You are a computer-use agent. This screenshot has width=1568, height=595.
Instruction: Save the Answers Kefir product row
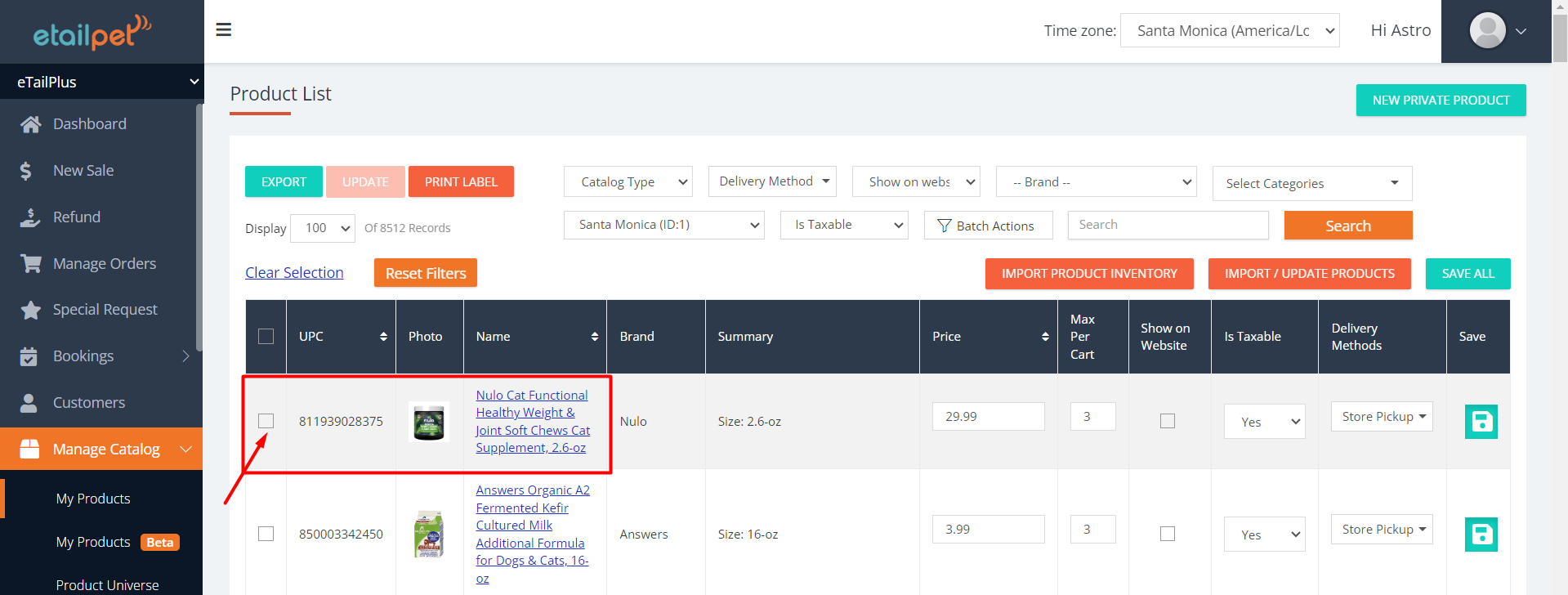(x=1480, y=535)
